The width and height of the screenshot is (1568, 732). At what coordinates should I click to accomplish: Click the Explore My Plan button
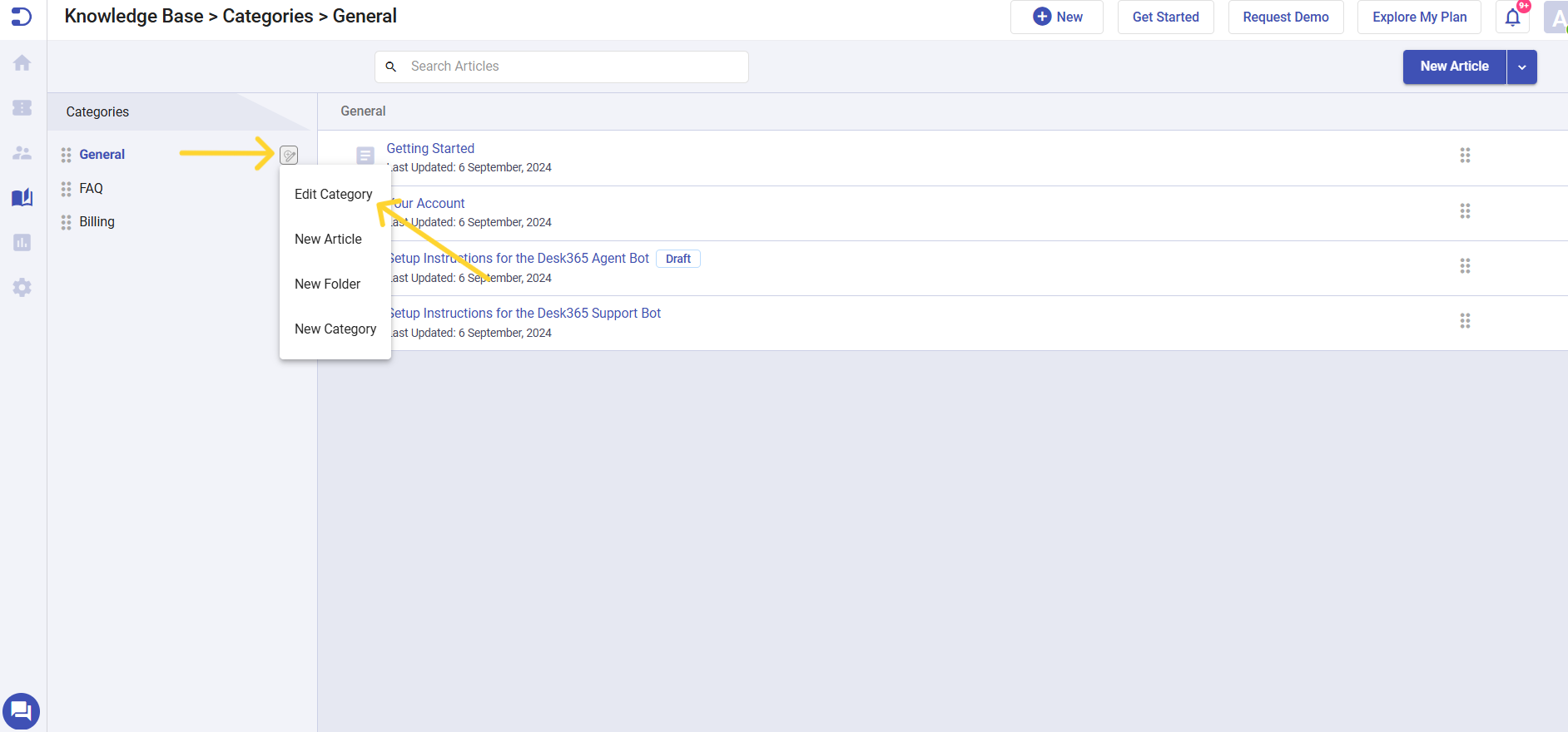pyautogui.click(x=1419, y=17)
